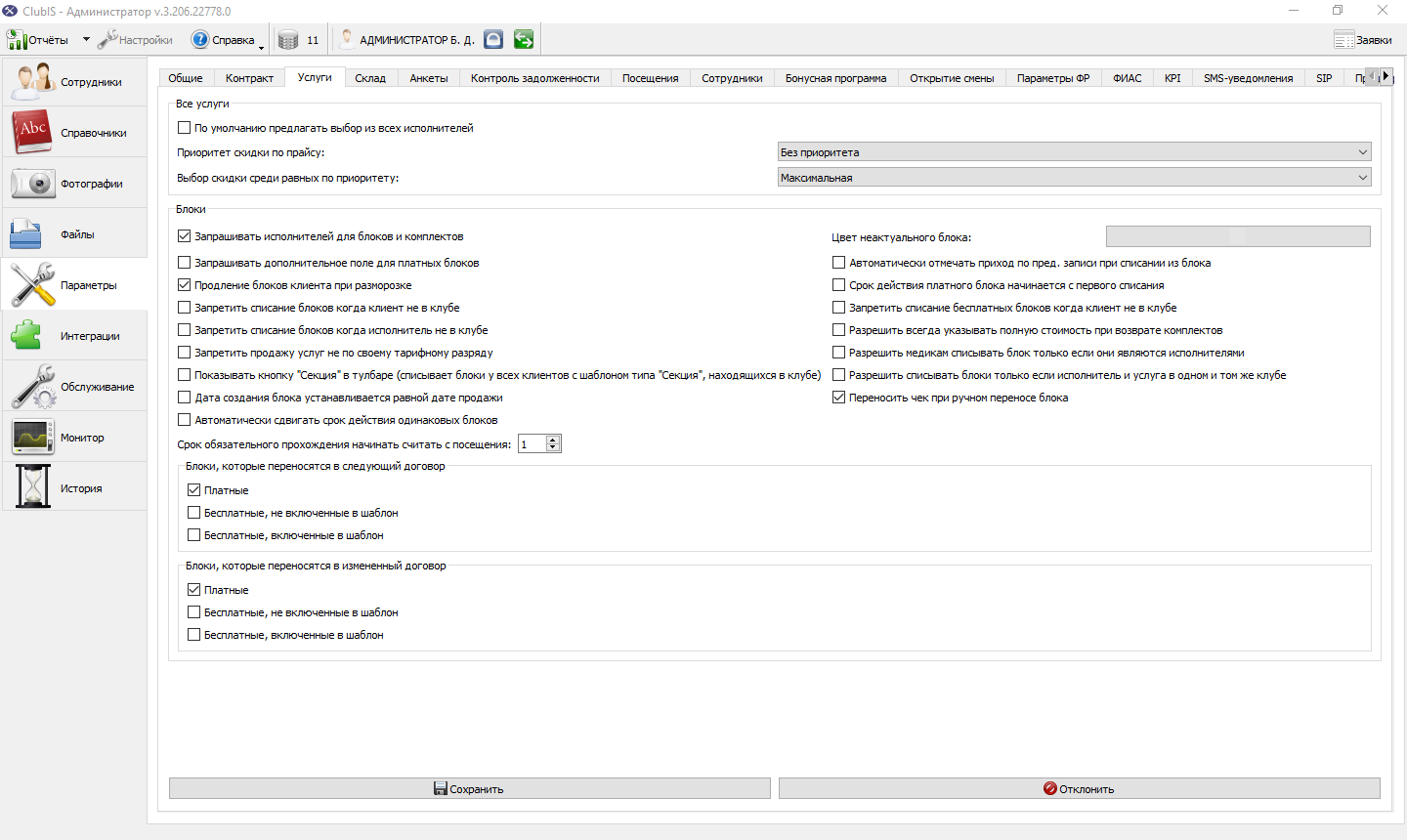Open the inactive block color swatch
Viewport: 1407px width, 840px height.
pos(1238,236)
